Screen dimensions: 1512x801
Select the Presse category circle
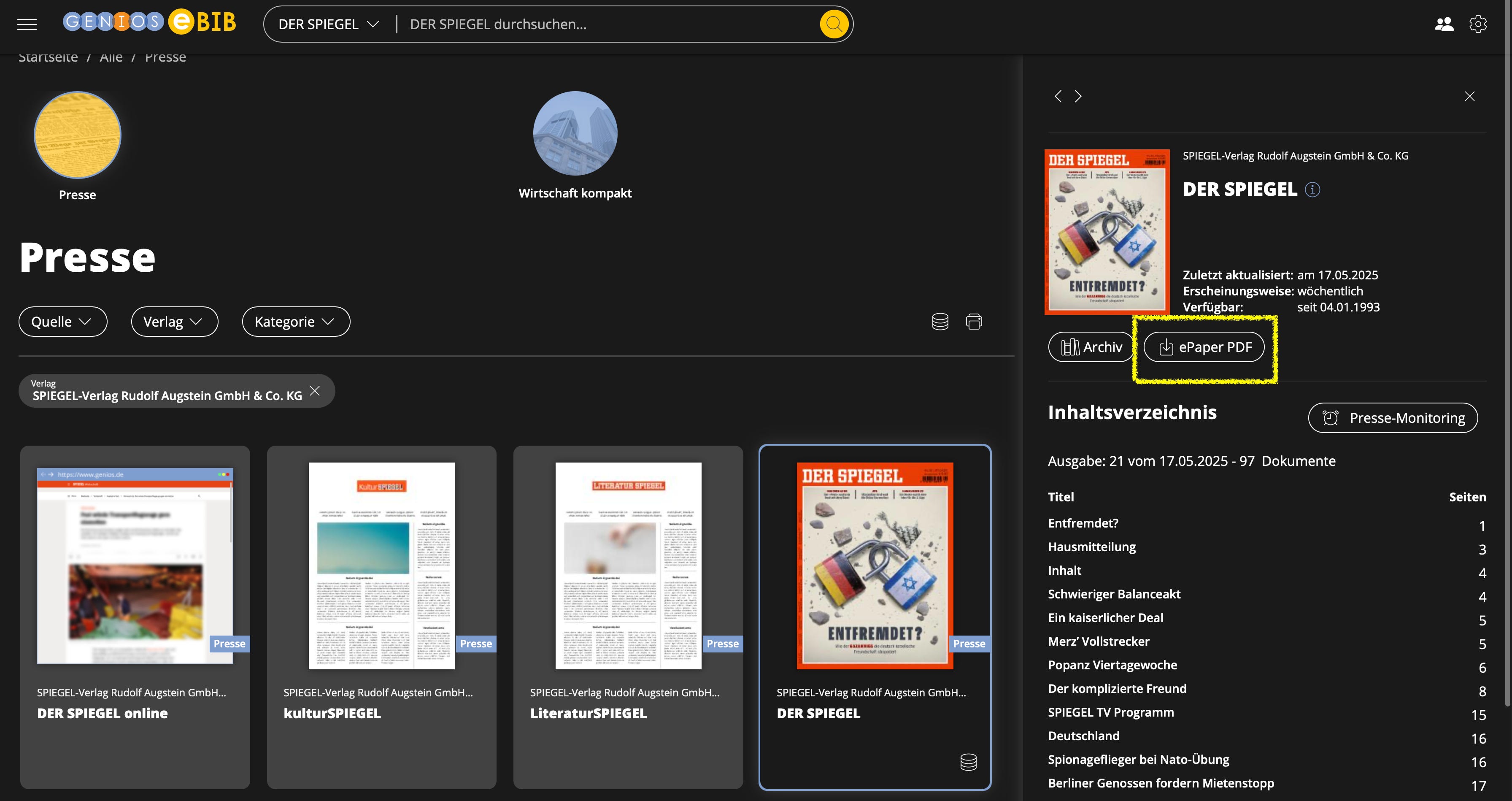click(78, 135)
